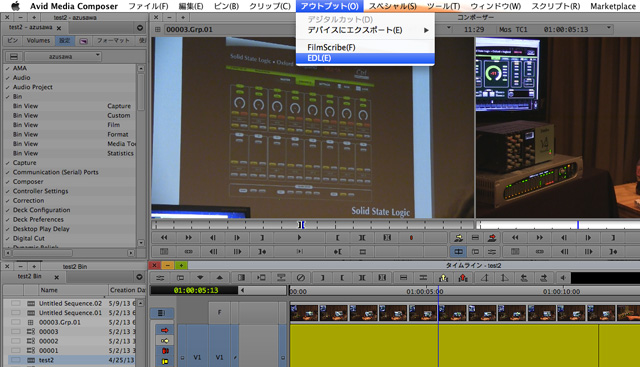Viewport: 640px width, 367px height.
Task: Open the azusawa user dropdown
Action: pyautogui.click(x=63, y=56)
